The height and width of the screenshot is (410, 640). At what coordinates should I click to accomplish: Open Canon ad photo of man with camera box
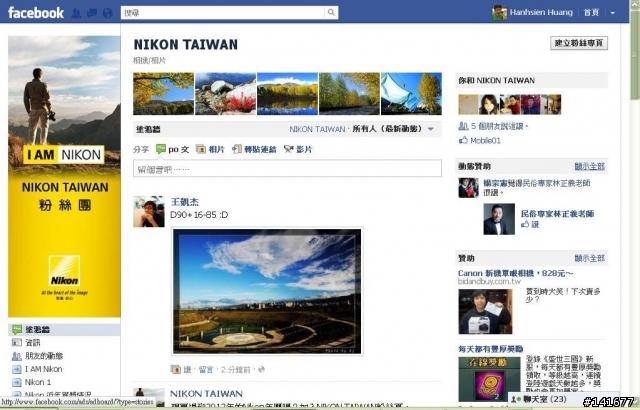(485, 312)
